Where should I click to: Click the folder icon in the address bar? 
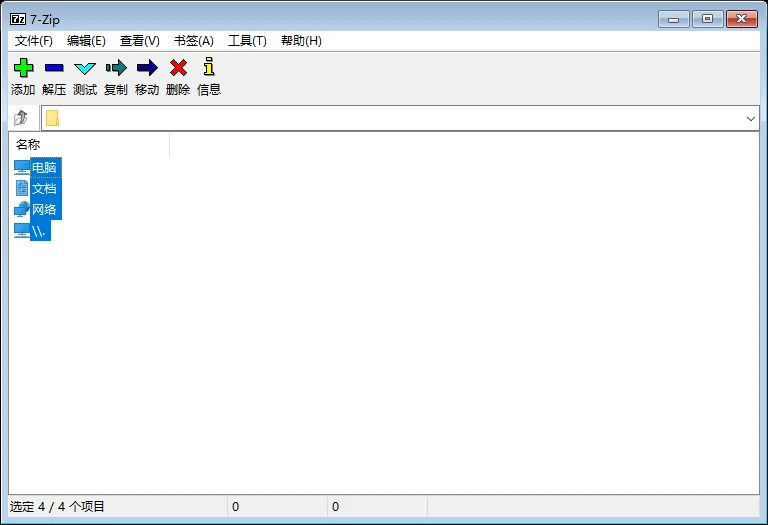pos(52,118)
